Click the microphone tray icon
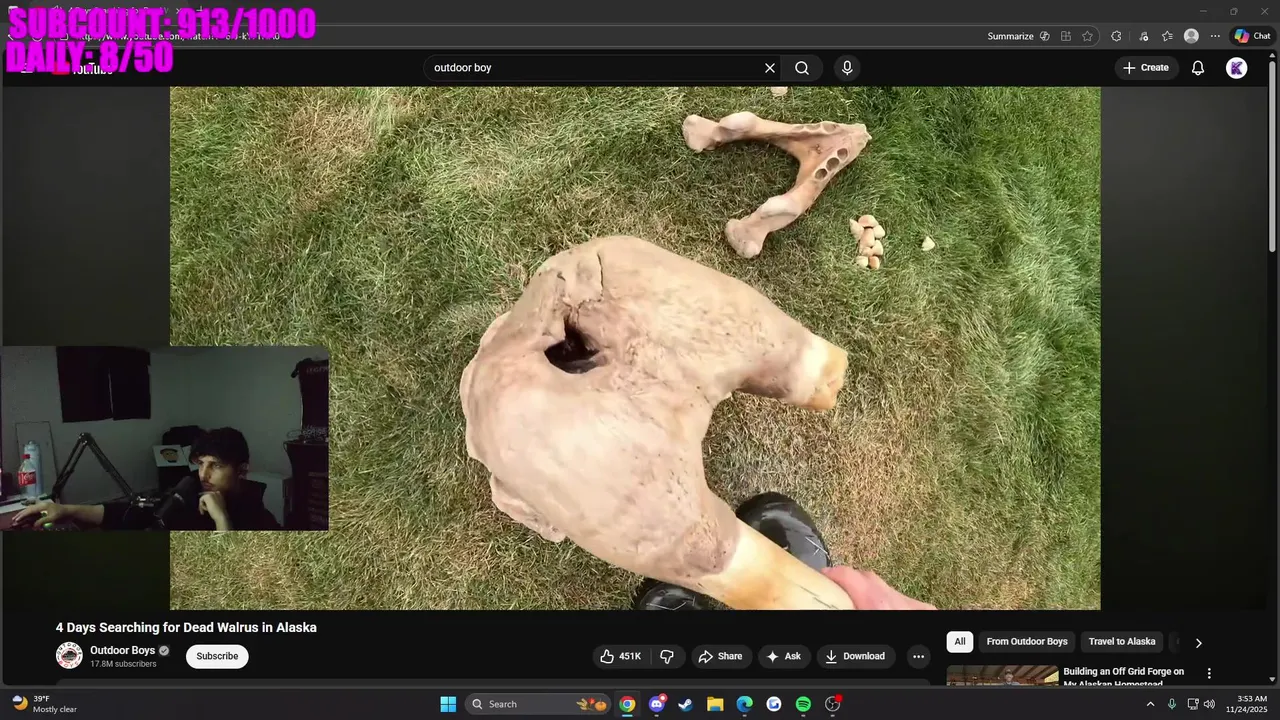The width and height of the screenshot is (1280, 720). (x=1172, y=704)
